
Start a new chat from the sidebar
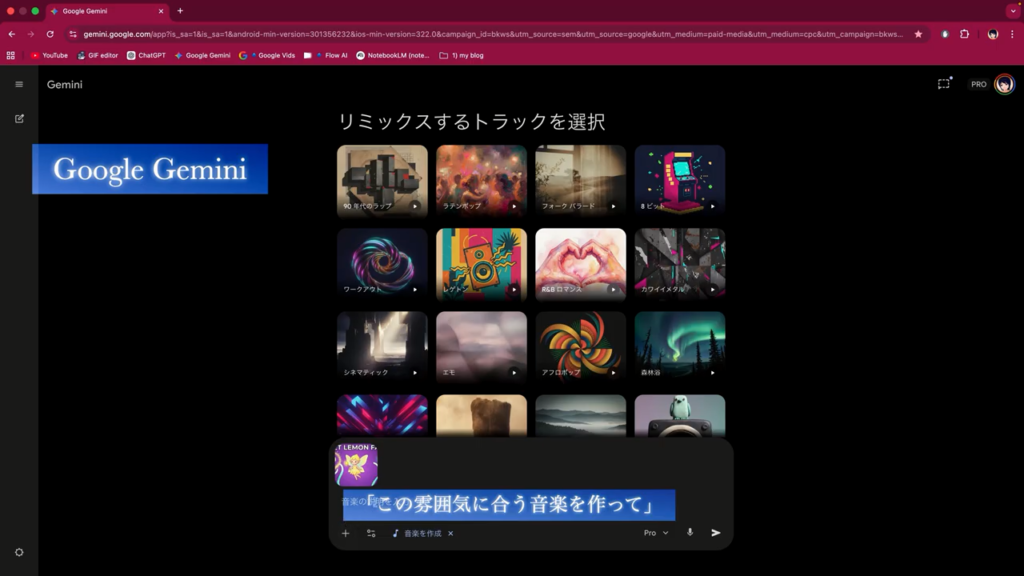19,118
